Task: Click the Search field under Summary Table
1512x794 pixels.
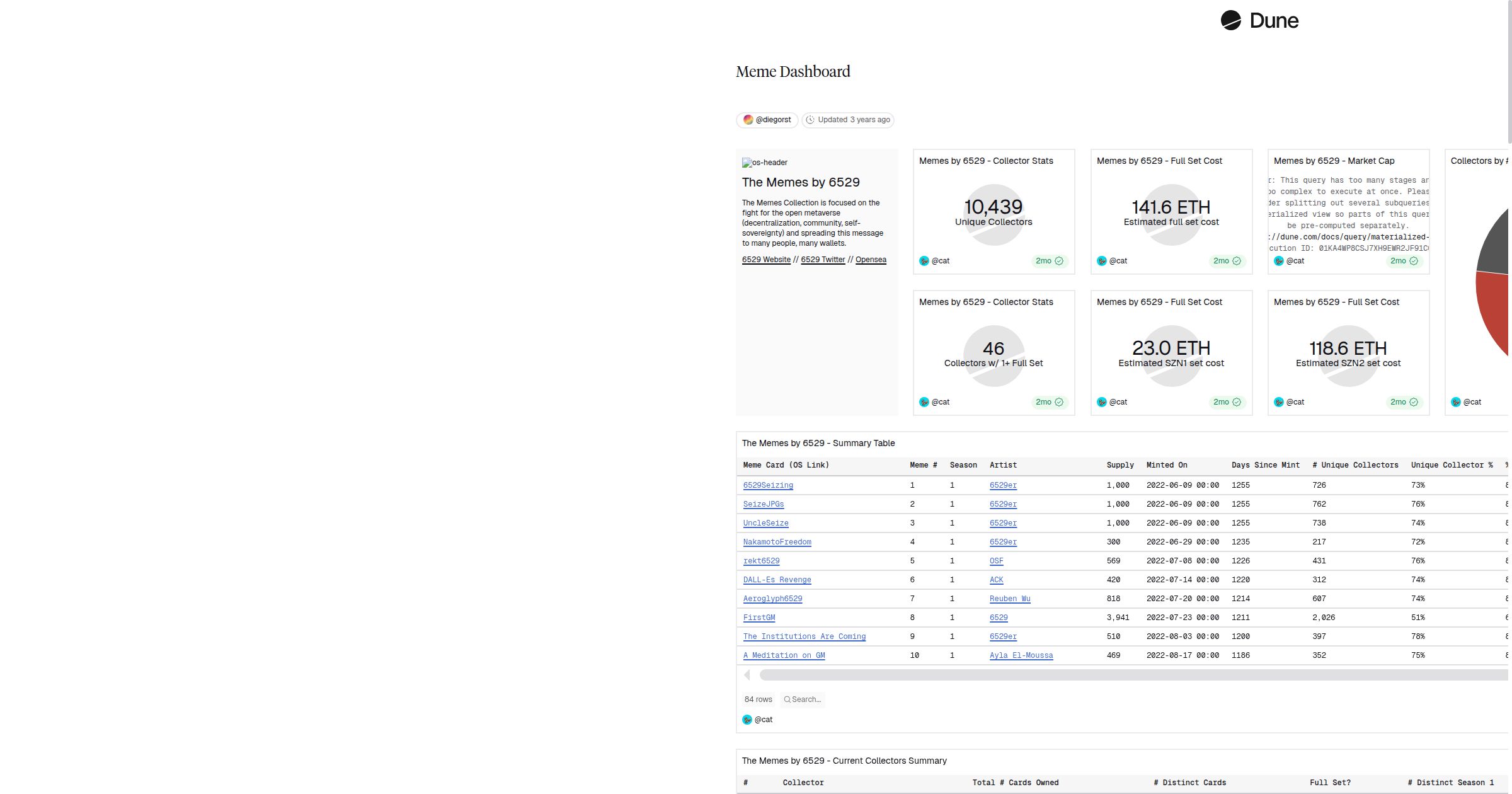Action: [x=803, y=699]
